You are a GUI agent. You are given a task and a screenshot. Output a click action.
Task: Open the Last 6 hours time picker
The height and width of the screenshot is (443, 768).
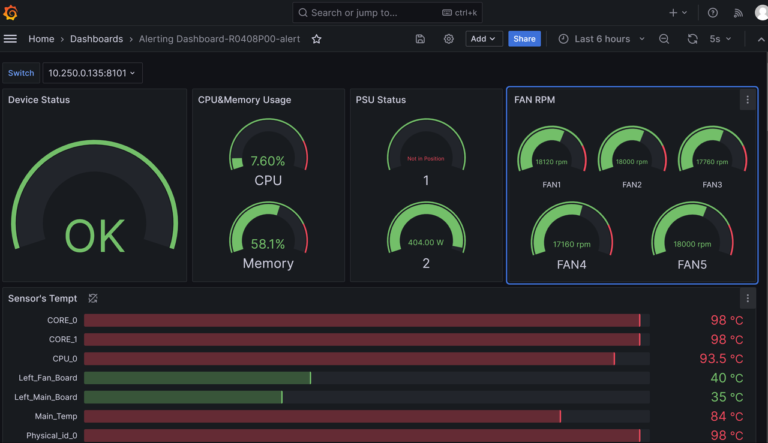click(x=601, y=39)
